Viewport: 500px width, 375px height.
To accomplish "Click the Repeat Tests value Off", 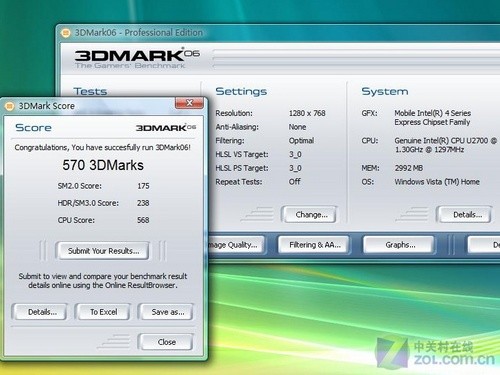I will click(x=294, y=182).
